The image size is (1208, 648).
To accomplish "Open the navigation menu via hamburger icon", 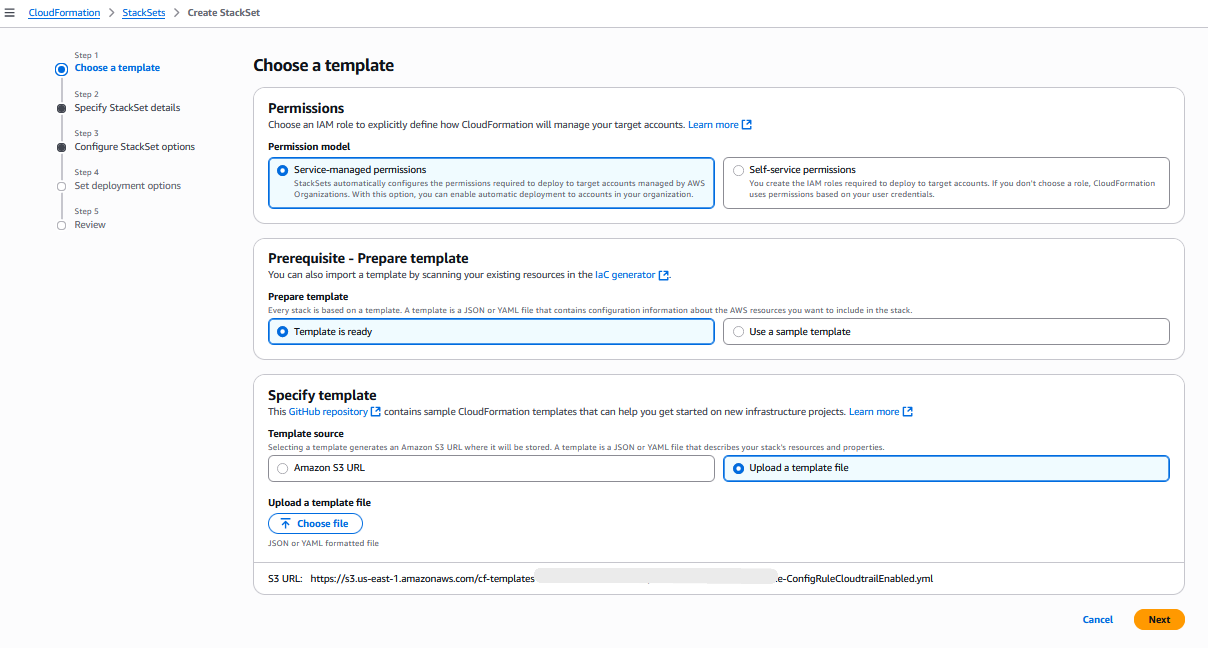I will coord(11,12).
